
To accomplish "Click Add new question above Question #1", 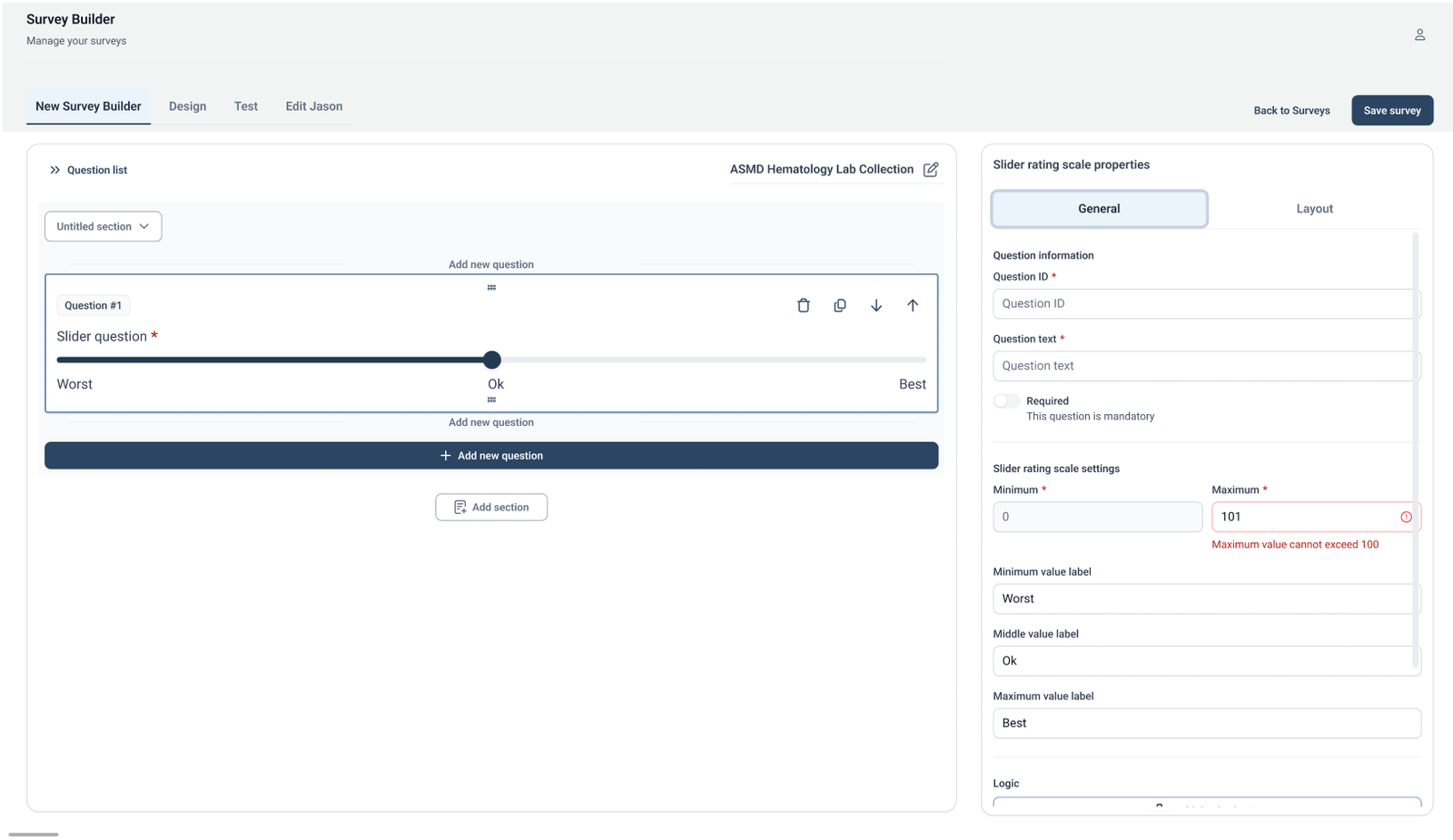I will click(x=491, y=264).
